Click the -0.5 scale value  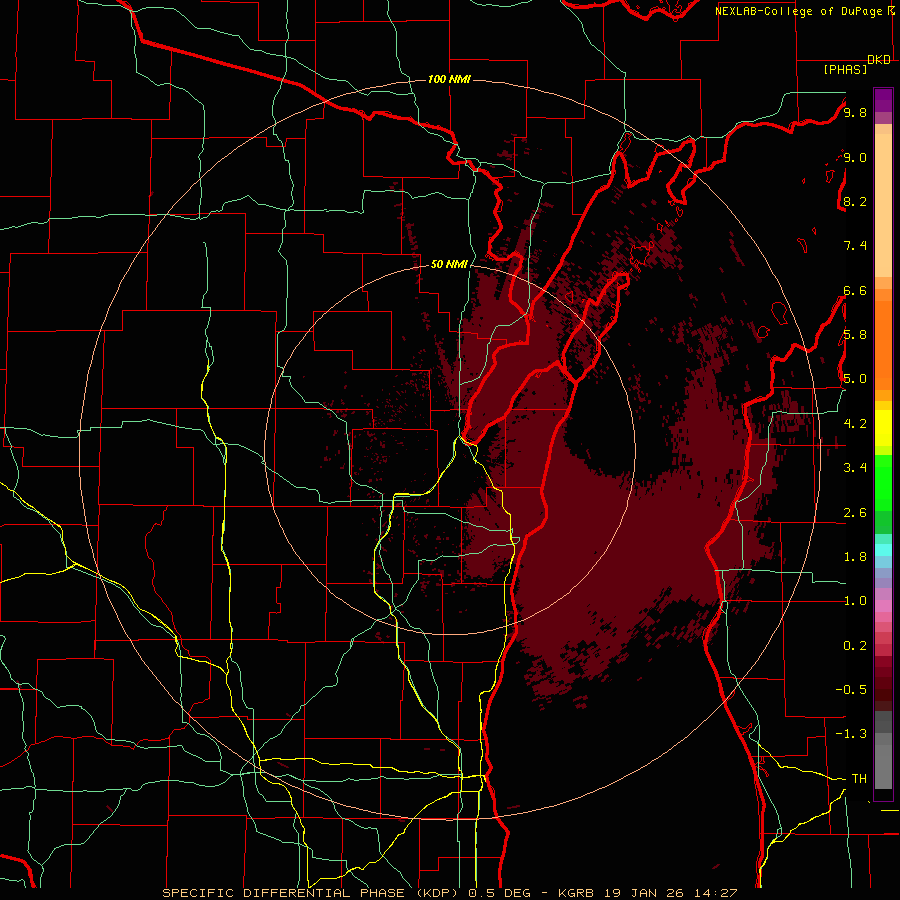(851, 690)
